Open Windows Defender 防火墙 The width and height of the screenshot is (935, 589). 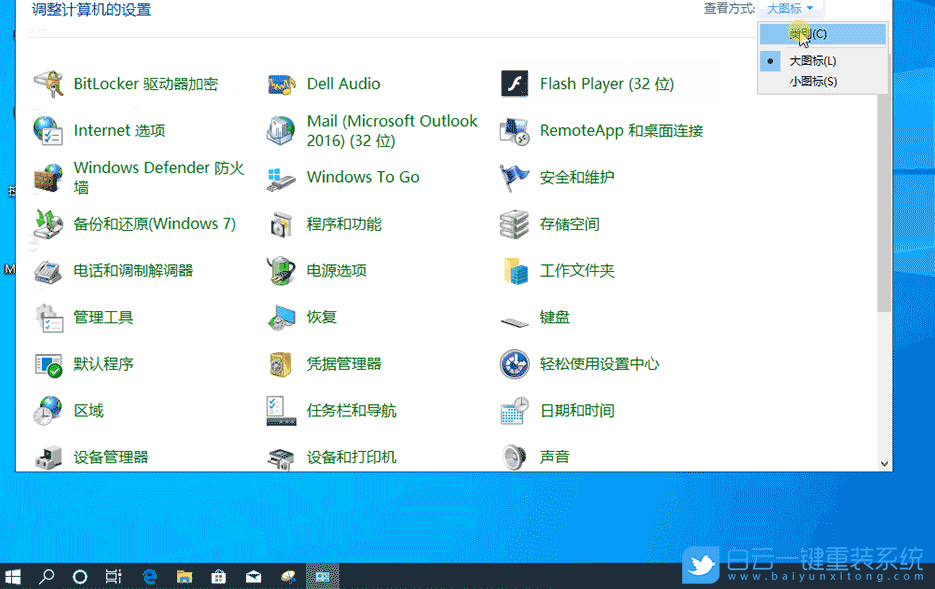pyautogui.click(x=155, y=177)
